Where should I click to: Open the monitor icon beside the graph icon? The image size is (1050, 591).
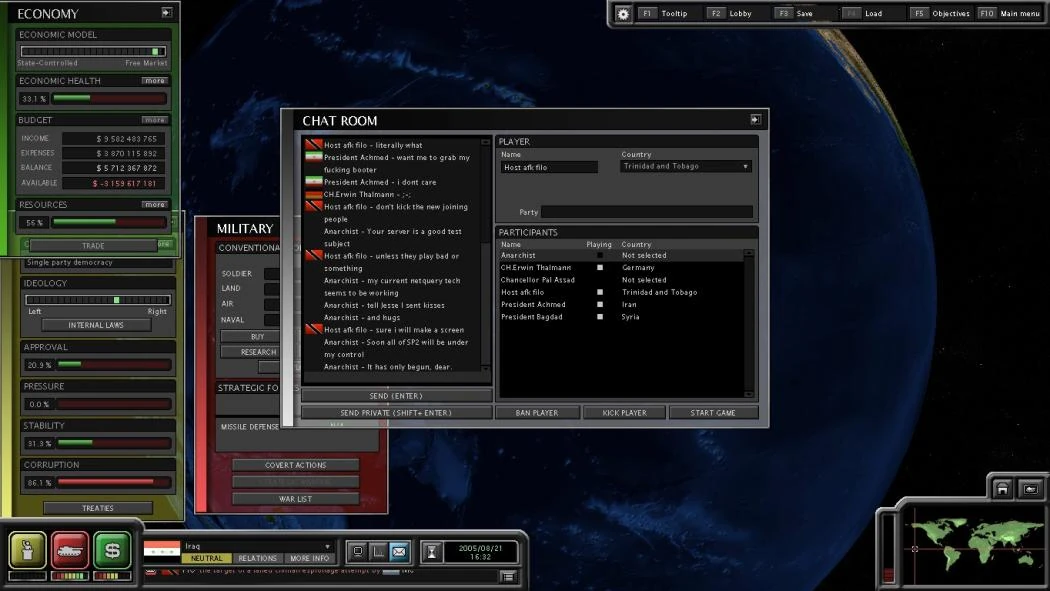[x=358, y=552]
